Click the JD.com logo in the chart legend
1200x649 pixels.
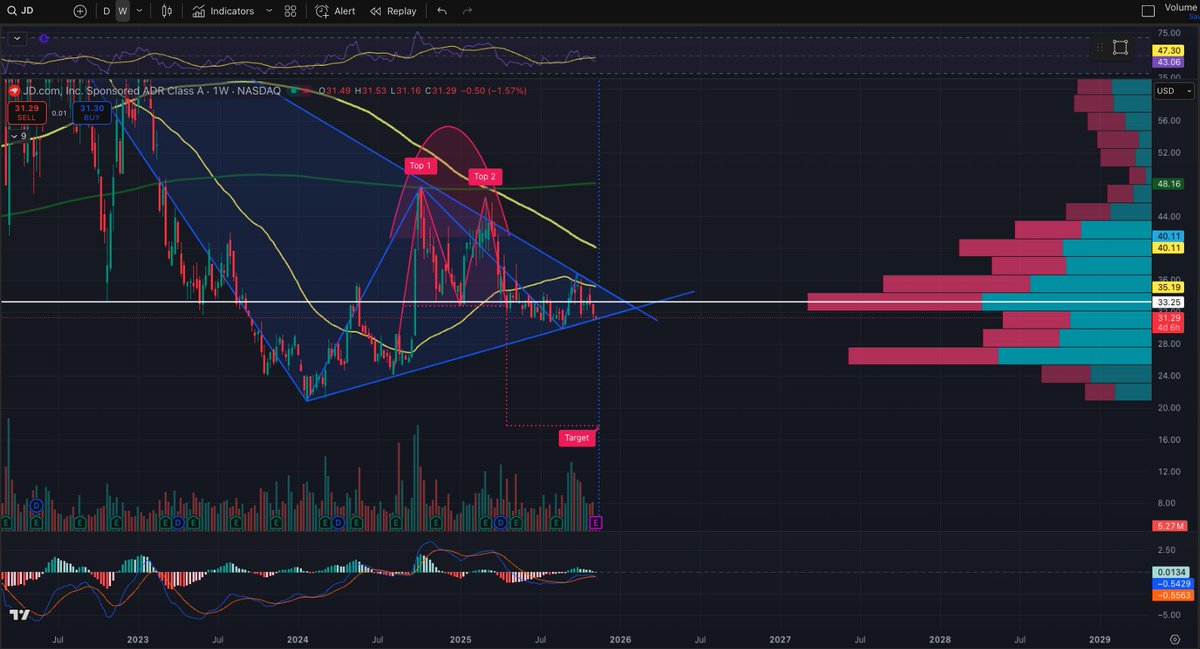point(13,90)
